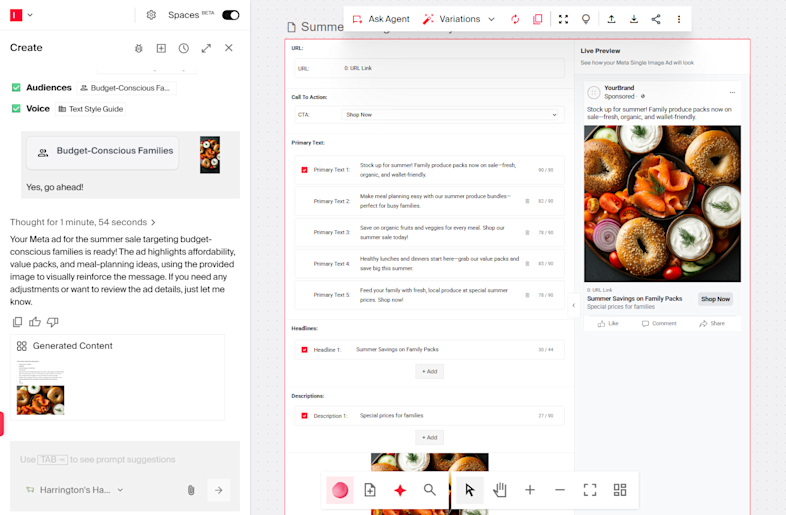
Task: Click the Budget-Conscious Families card
Action: pyautogui.click(x=103, y=152)
